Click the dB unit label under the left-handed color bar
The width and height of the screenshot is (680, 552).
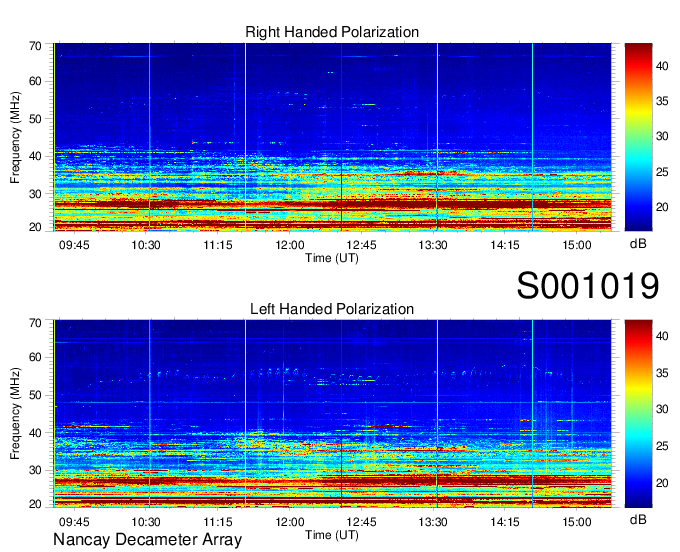pos(638,519)
